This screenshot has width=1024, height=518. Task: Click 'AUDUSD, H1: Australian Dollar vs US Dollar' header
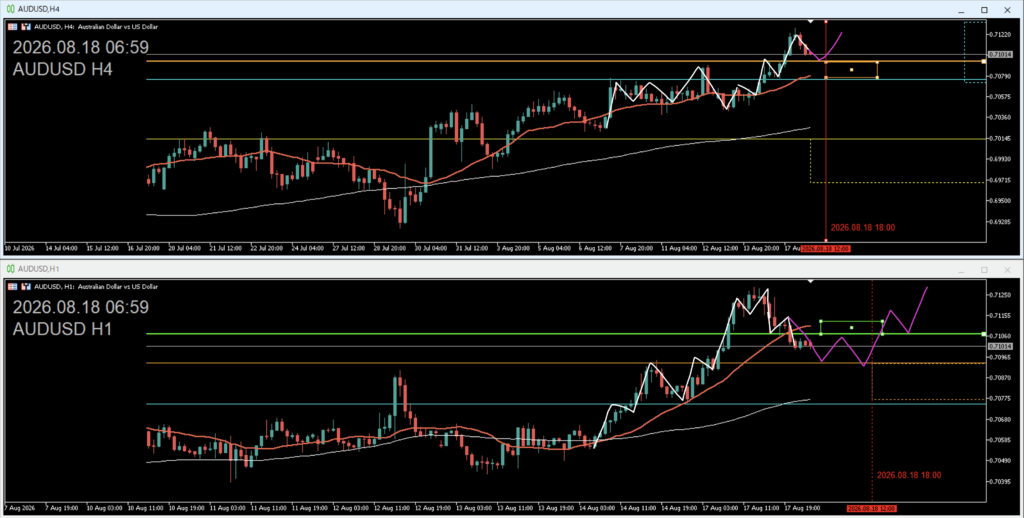click(96, 287)
